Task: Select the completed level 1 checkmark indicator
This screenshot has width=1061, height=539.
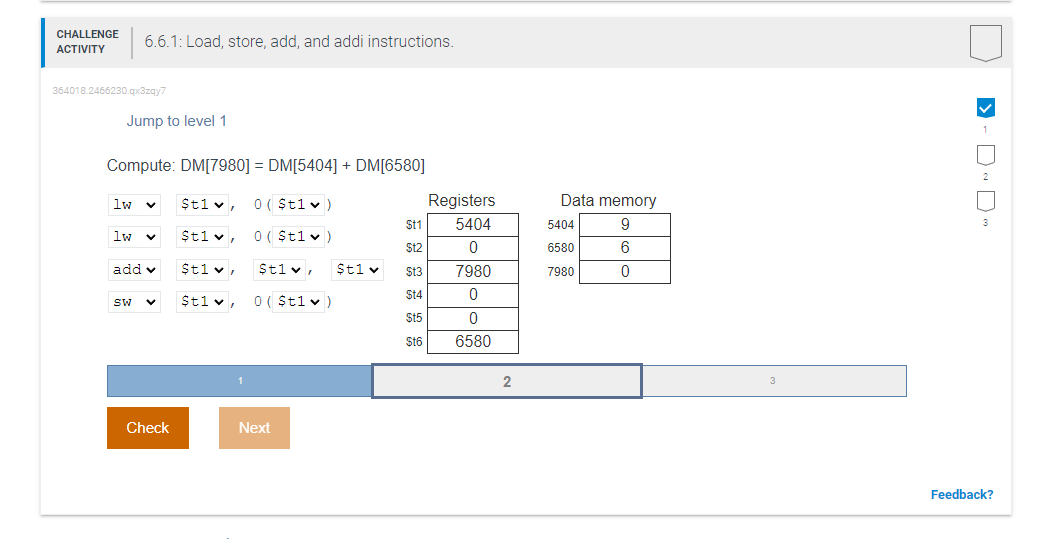Action: pos(985,108)
